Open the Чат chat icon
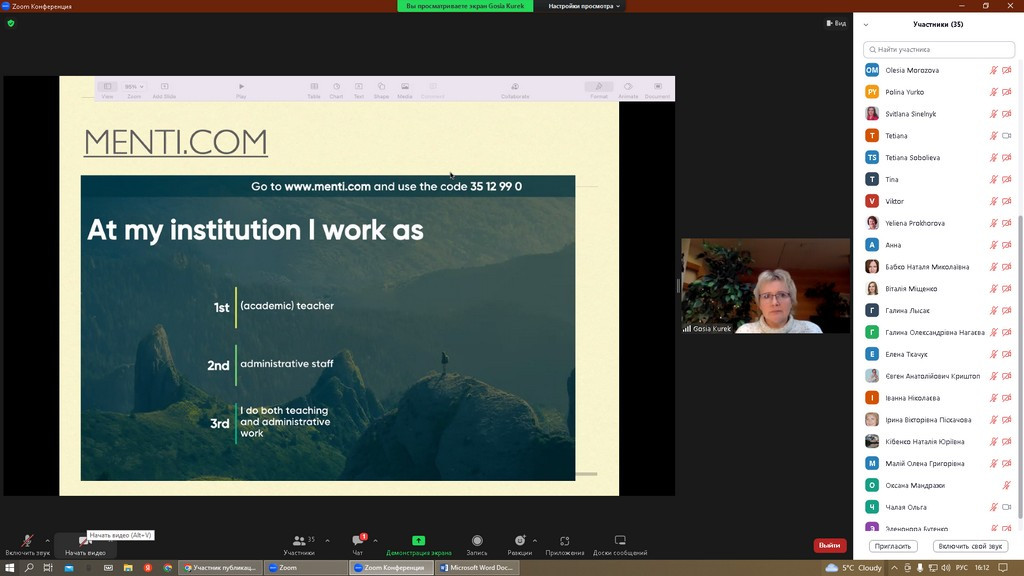1024x576 pixels. tap(357, 541)
